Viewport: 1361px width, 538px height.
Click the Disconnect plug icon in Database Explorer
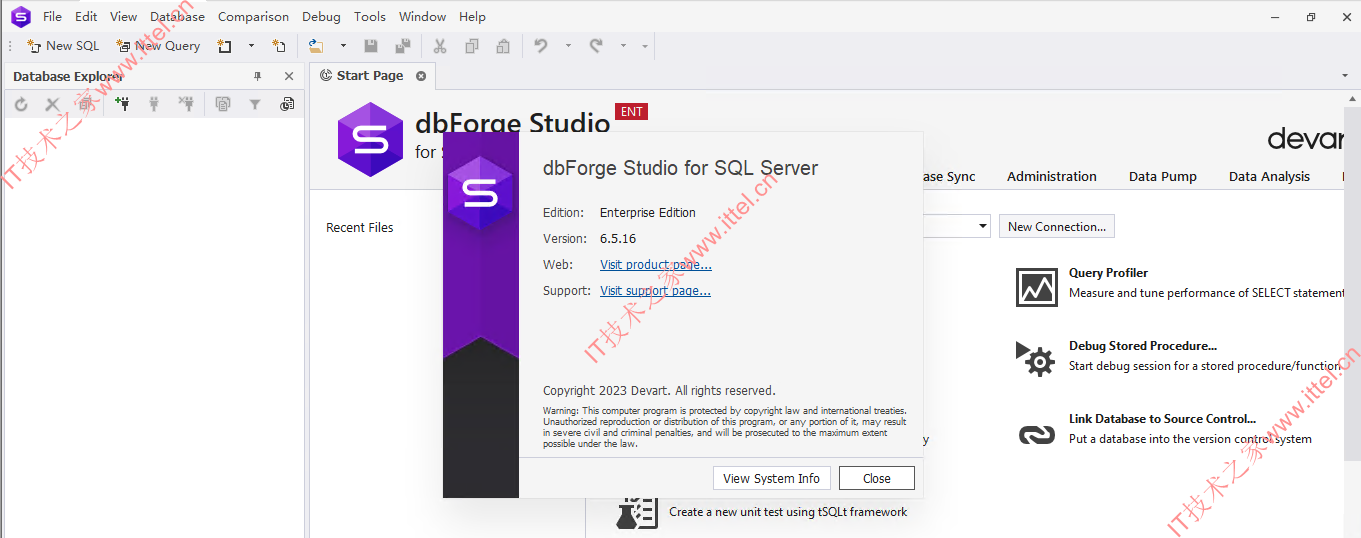(x=185, y=104)
